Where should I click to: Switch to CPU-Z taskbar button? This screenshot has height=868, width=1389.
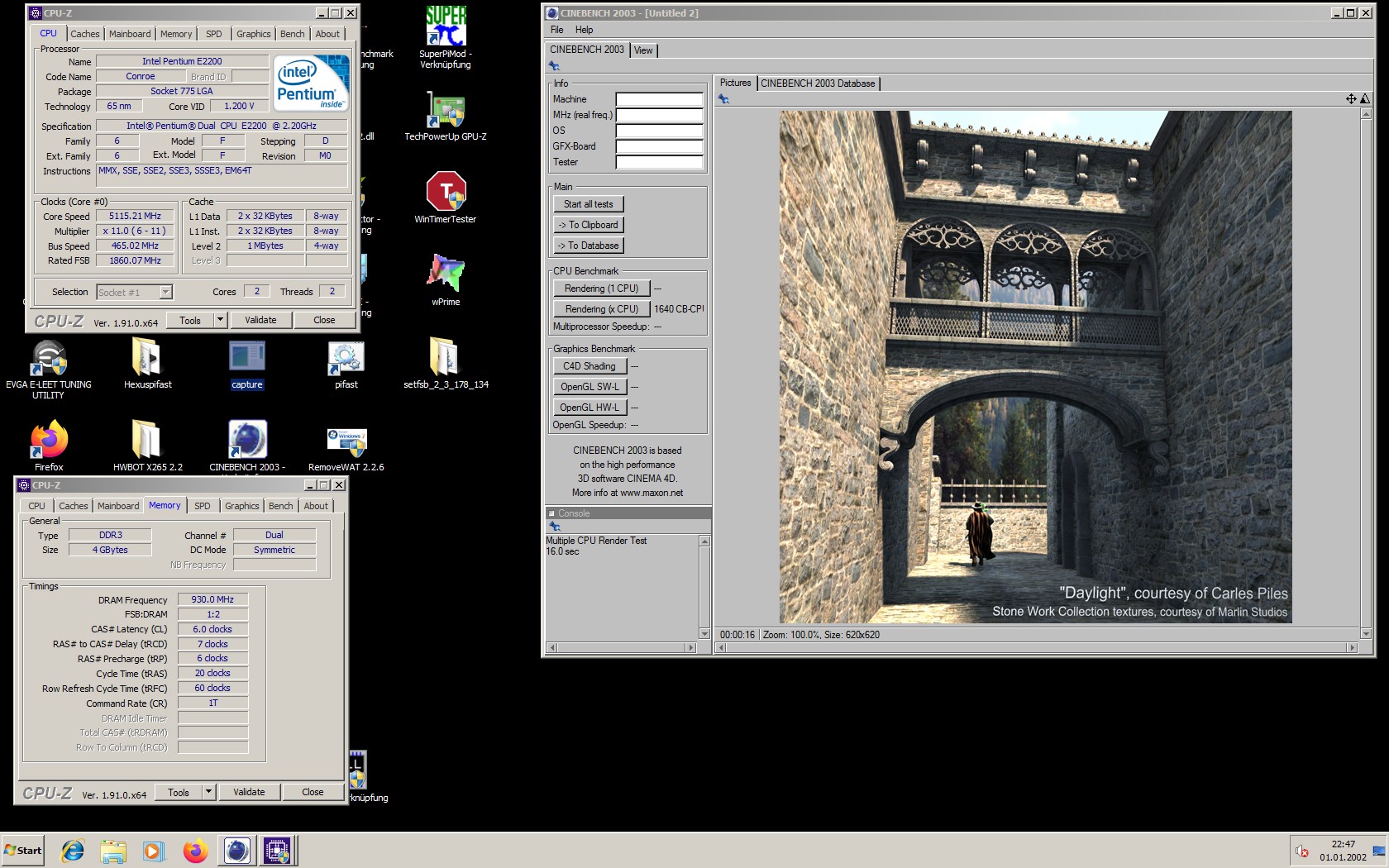pyautogui.click(x=277, y=851)
